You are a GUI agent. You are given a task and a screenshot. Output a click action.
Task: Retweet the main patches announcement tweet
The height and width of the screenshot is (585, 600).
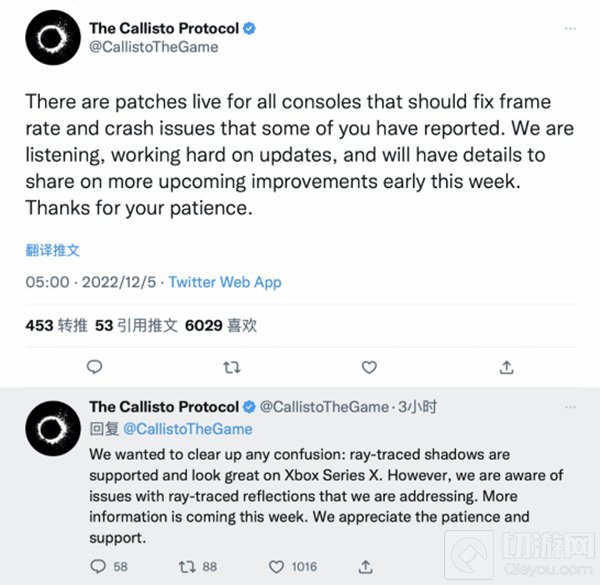pyautogui.click(x=232, y=367)
